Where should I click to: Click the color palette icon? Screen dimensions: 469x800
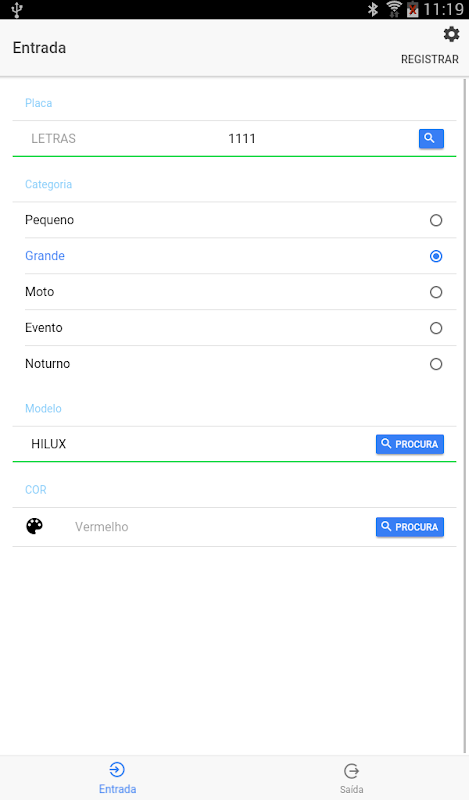pos(35,526)
